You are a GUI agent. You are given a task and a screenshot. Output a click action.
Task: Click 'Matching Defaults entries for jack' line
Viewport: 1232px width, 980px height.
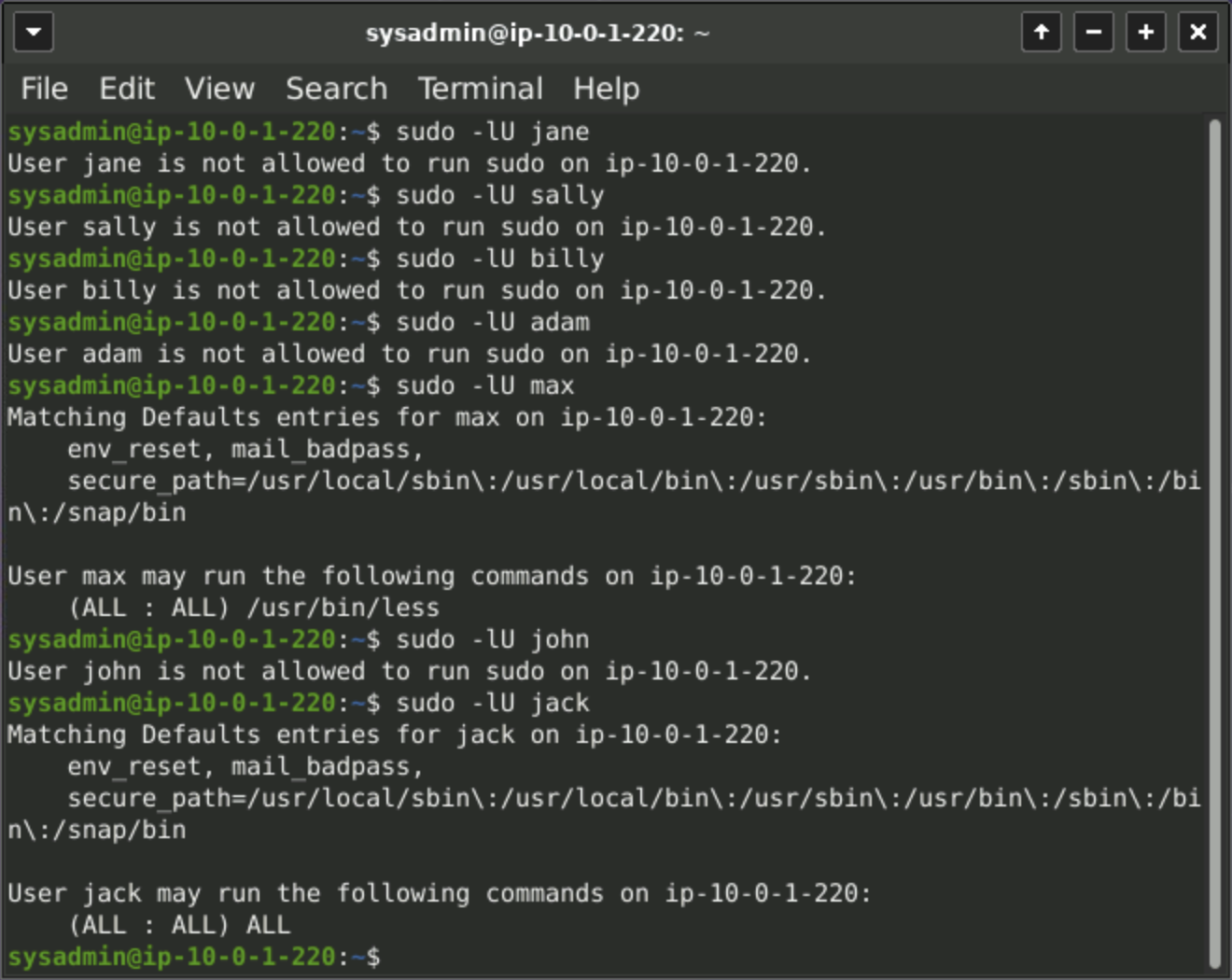395,735
